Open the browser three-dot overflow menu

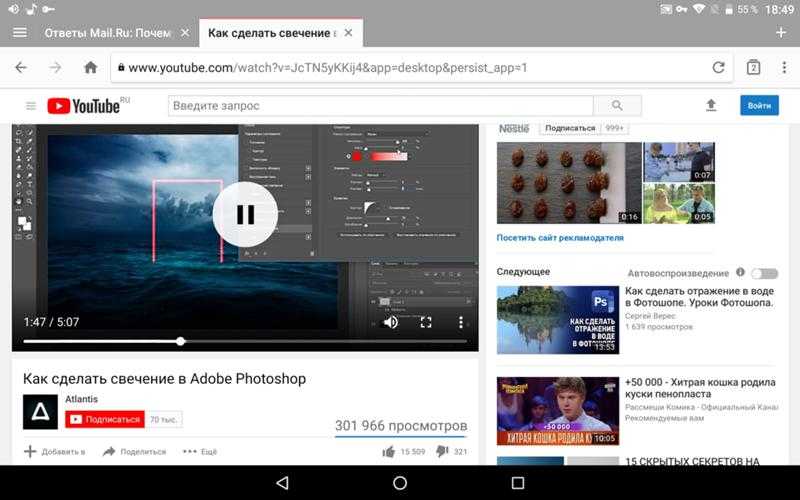click(784, 67)
